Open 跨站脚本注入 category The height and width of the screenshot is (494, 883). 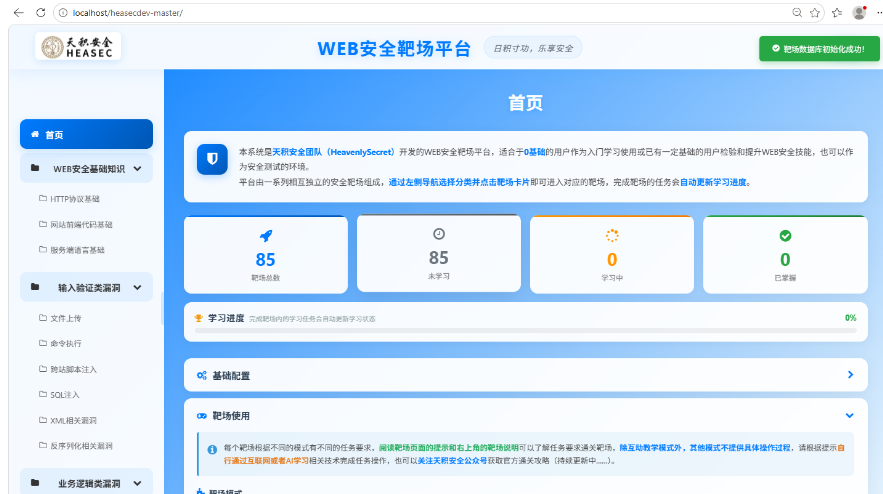(73, 370)
